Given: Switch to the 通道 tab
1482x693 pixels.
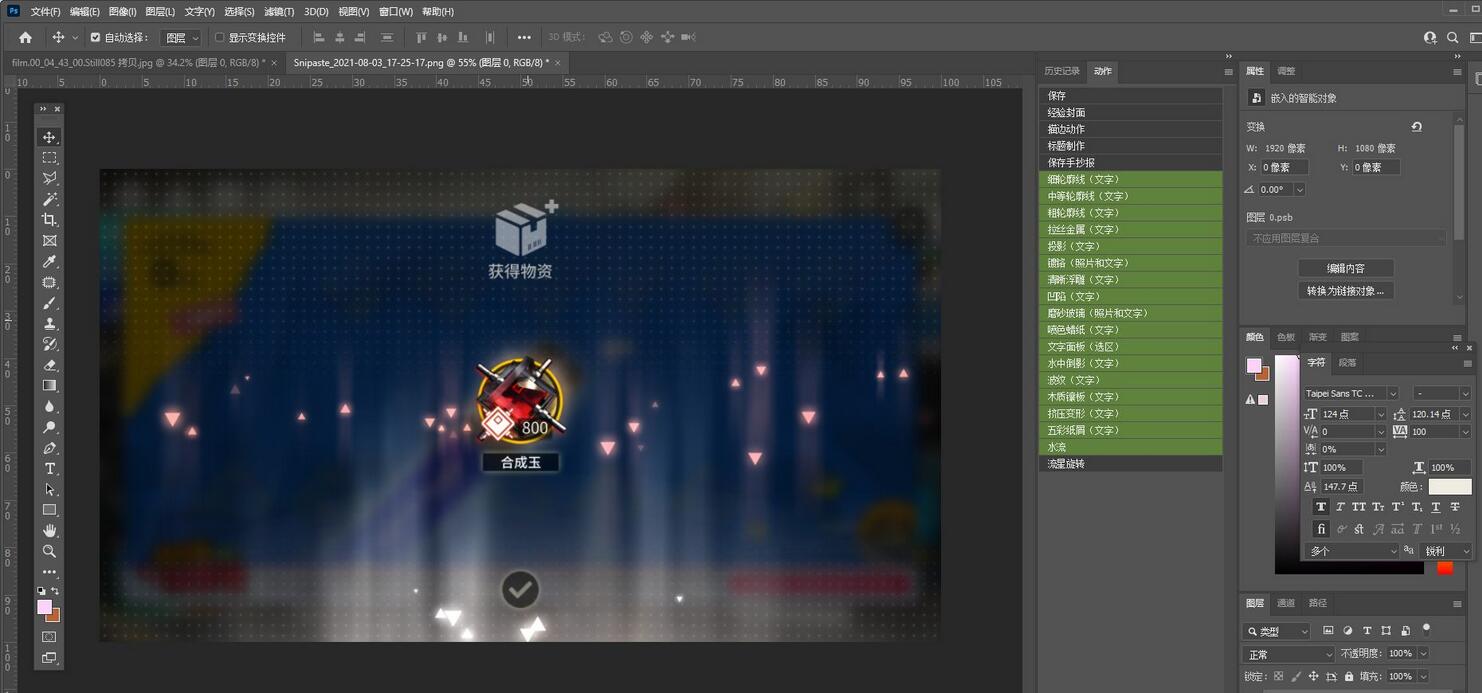Looking at the screenshot, I should 1286,603.
